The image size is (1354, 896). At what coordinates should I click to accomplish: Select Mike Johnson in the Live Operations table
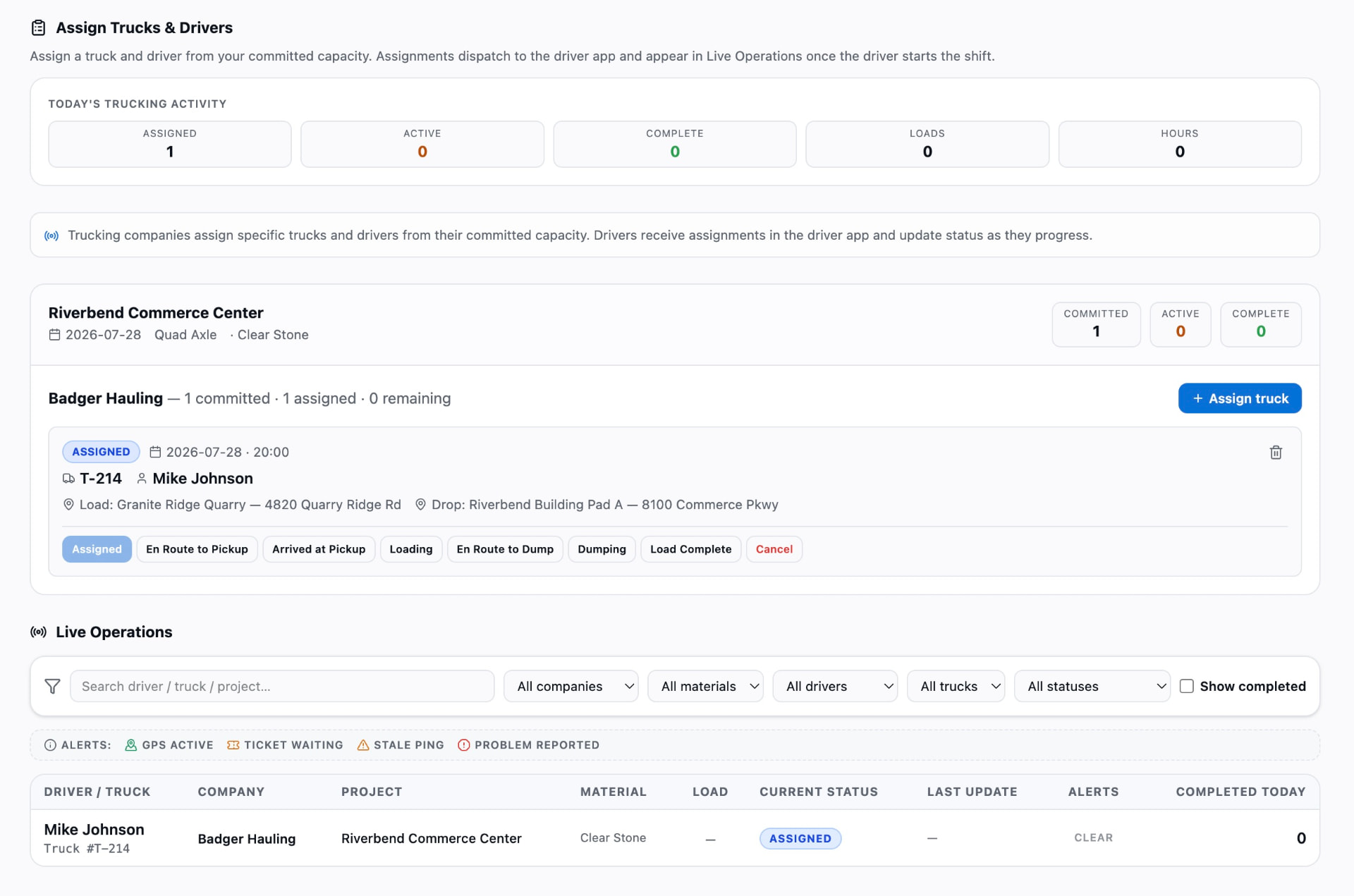(x=94, y=830)
